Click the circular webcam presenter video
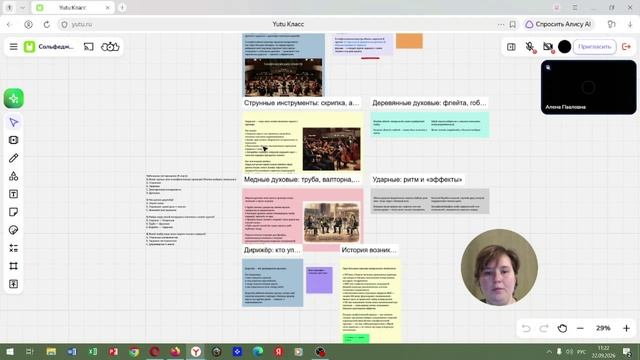The height and width of the screenshot is (360, 640). [x=499, y=267]
